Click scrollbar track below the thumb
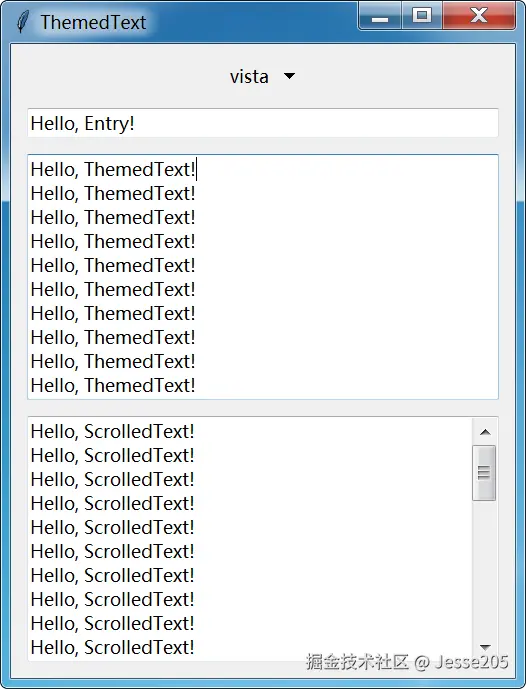 [485, 568]
